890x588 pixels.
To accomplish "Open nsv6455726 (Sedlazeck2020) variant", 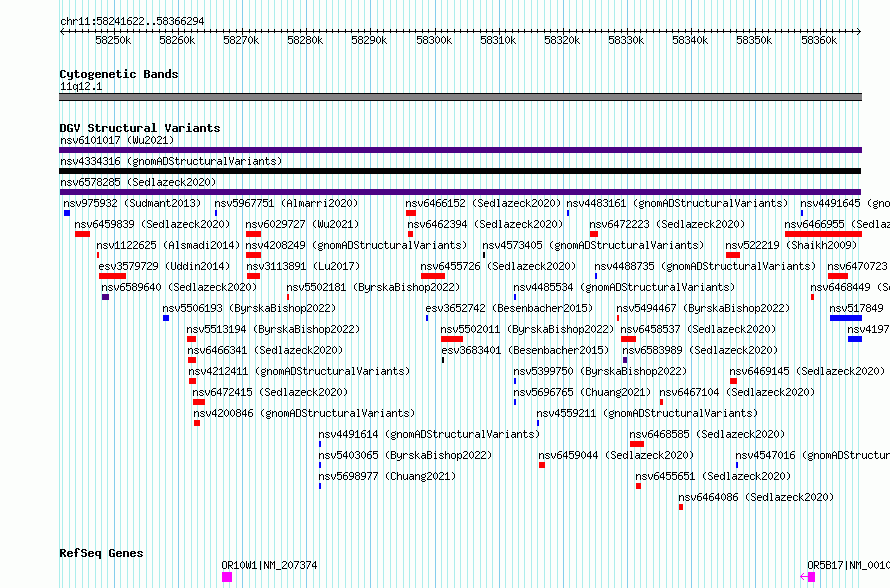I will pos(498,266).
